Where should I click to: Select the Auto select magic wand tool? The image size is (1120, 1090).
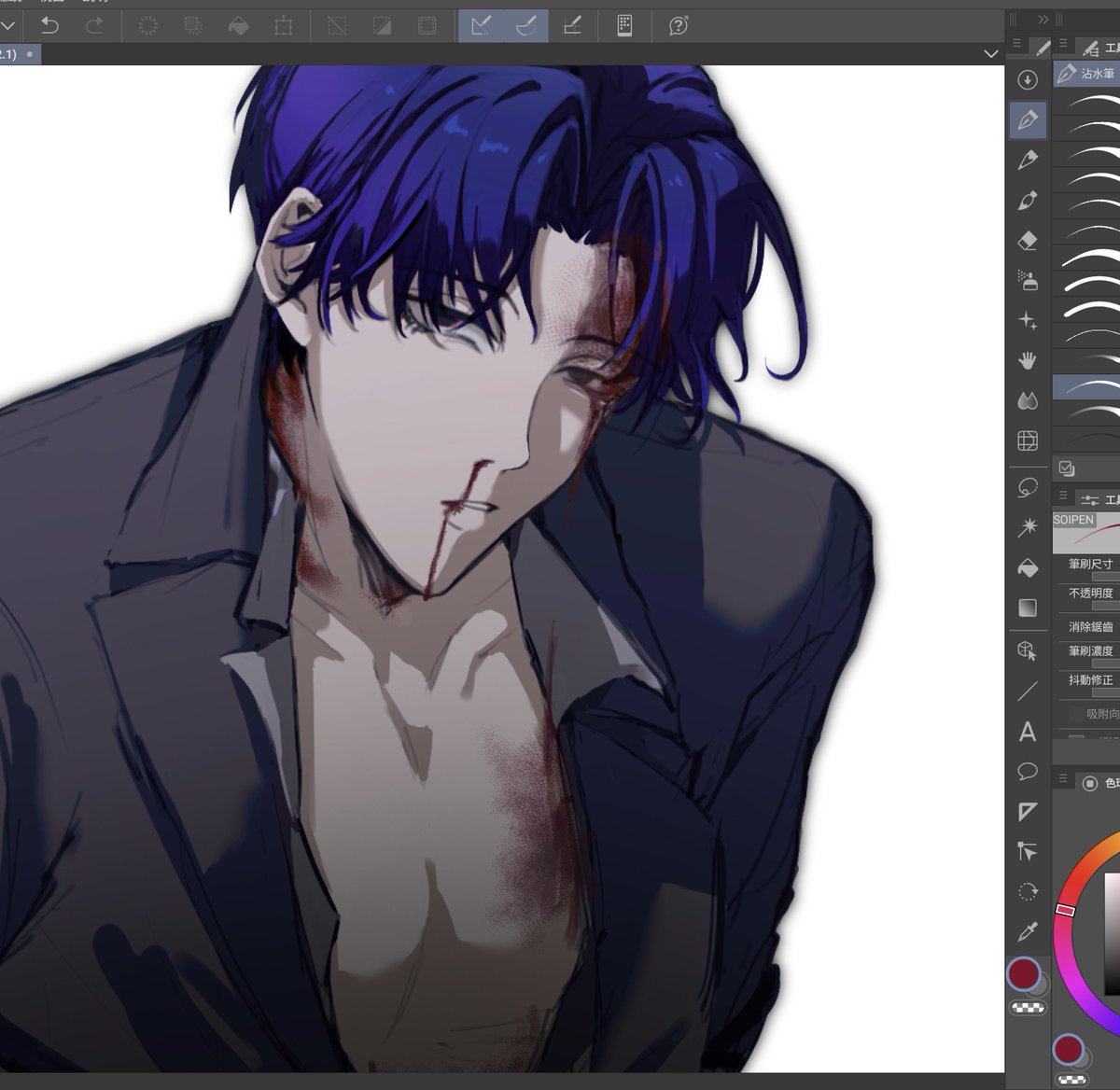tap(1028, 527)
